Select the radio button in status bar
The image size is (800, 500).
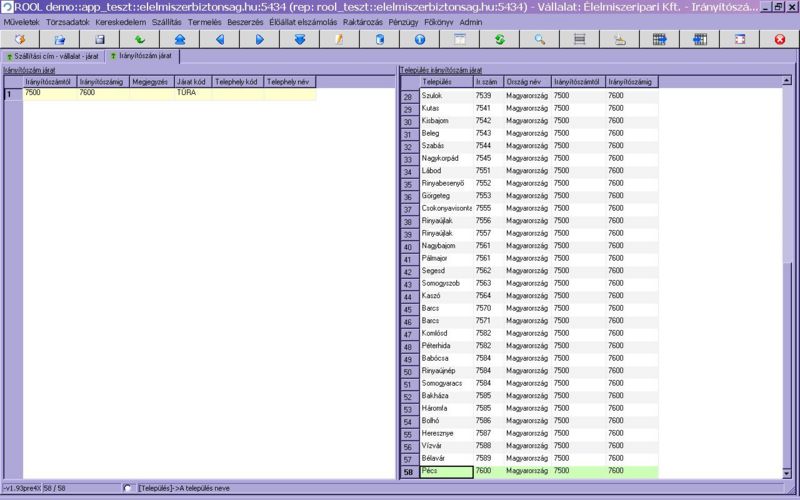click(x=127, y=488)
